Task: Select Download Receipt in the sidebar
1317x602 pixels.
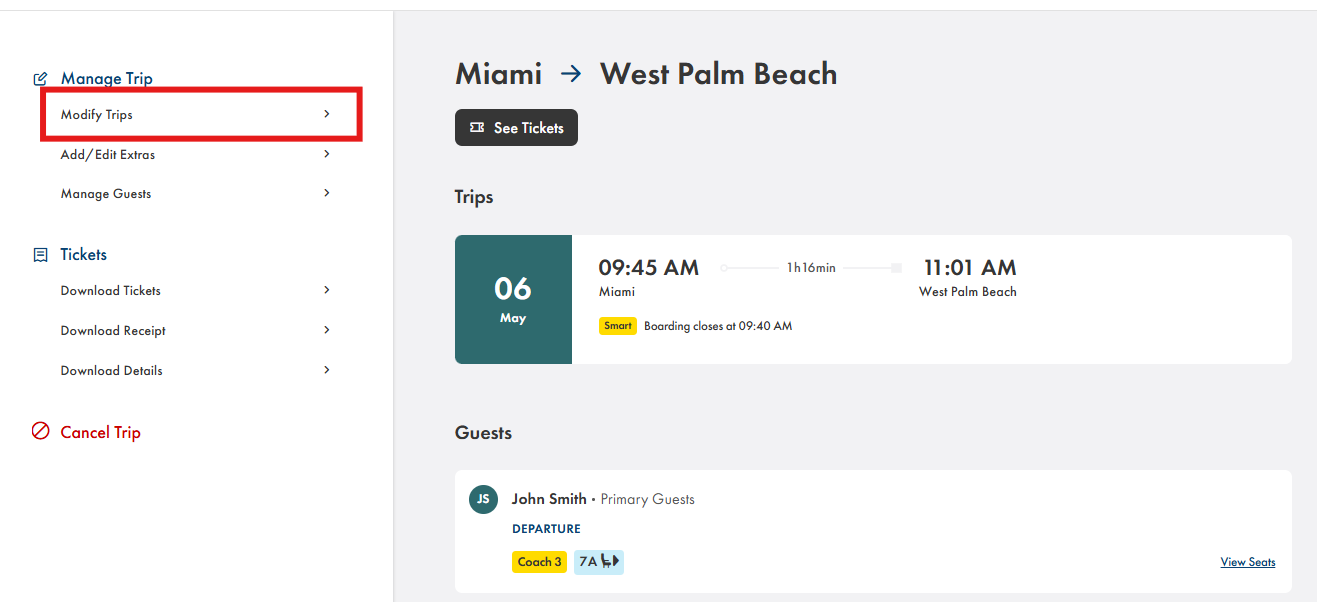Action: tap(113, 331)
